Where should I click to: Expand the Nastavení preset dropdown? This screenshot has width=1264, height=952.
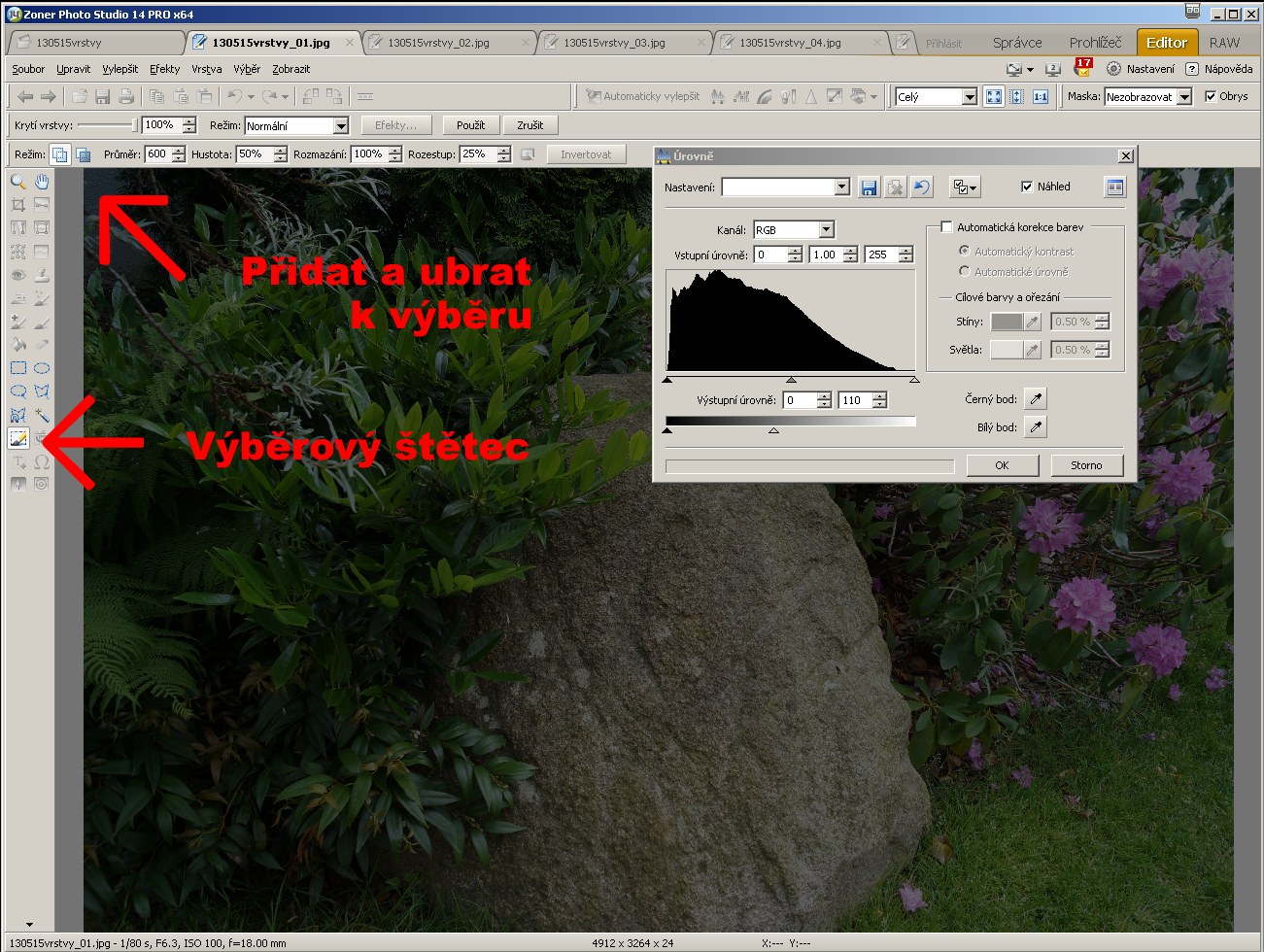(841, 187)
